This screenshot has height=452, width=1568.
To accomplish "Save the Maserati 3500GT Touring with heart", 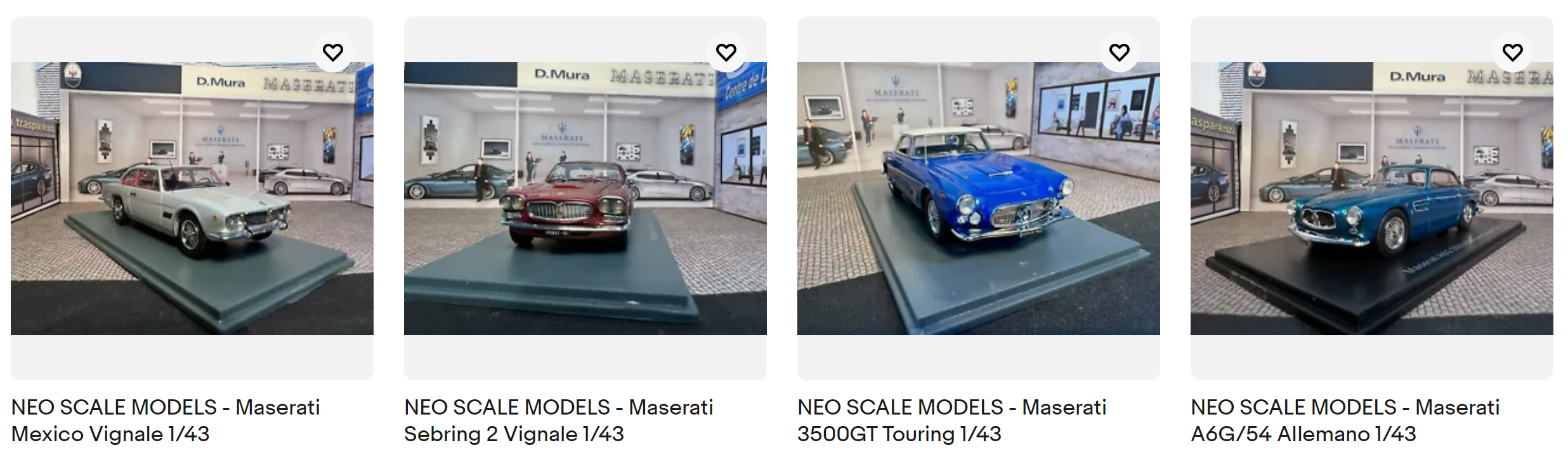I will 1120,52.
